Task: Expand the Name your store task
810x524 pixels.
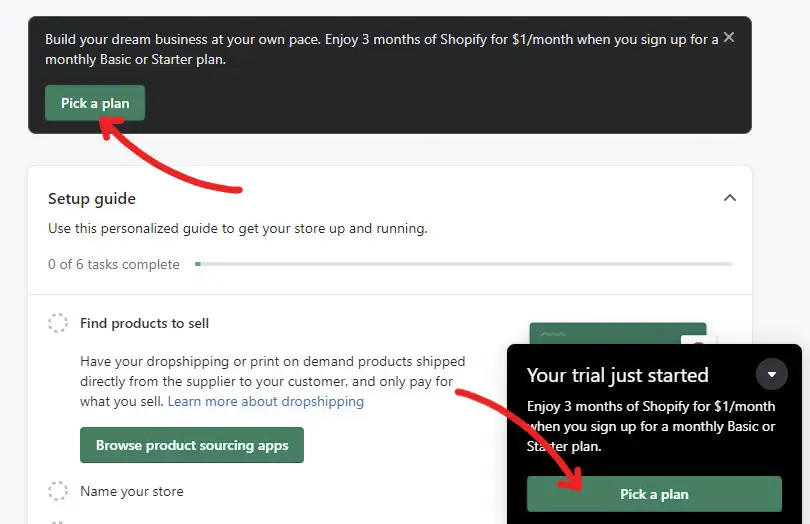Action: [x=132, y=491]
